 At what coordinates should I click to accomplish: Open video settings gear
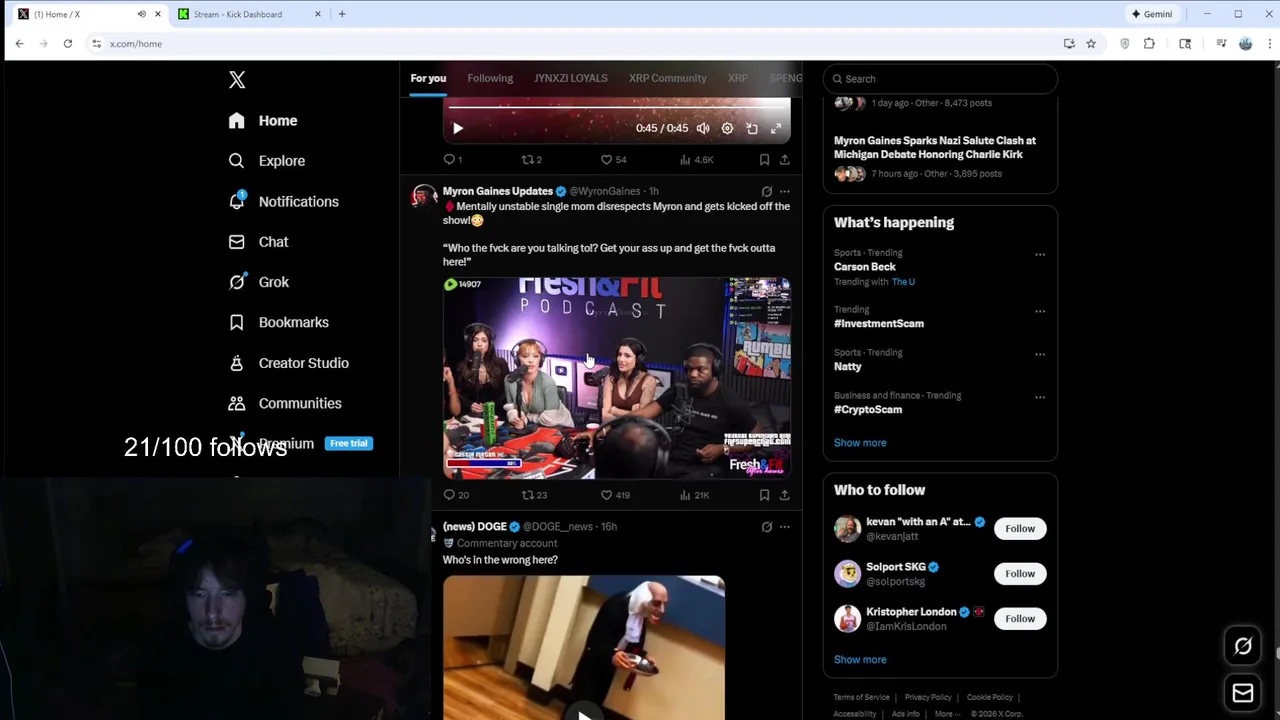(x=727, y=128)
